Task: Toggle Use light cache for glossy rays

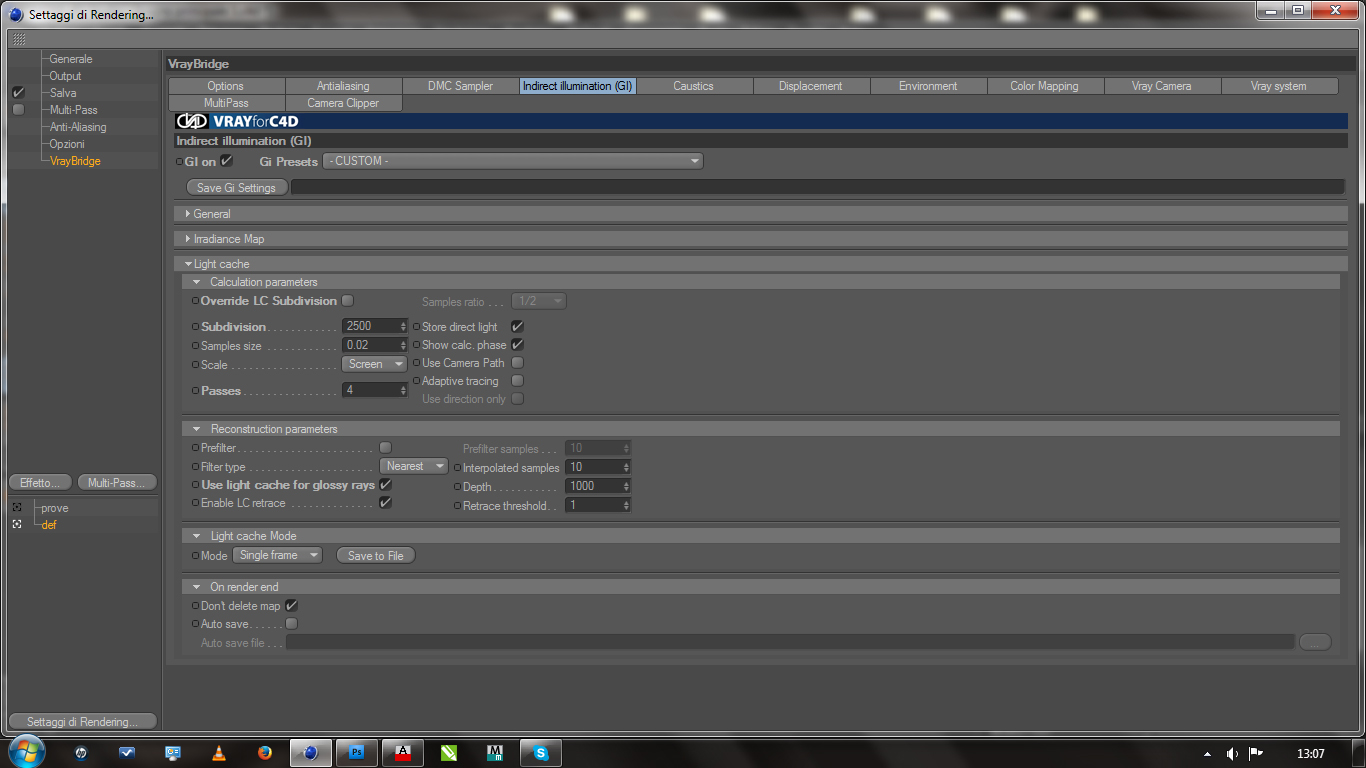Action: pos(386,485)
